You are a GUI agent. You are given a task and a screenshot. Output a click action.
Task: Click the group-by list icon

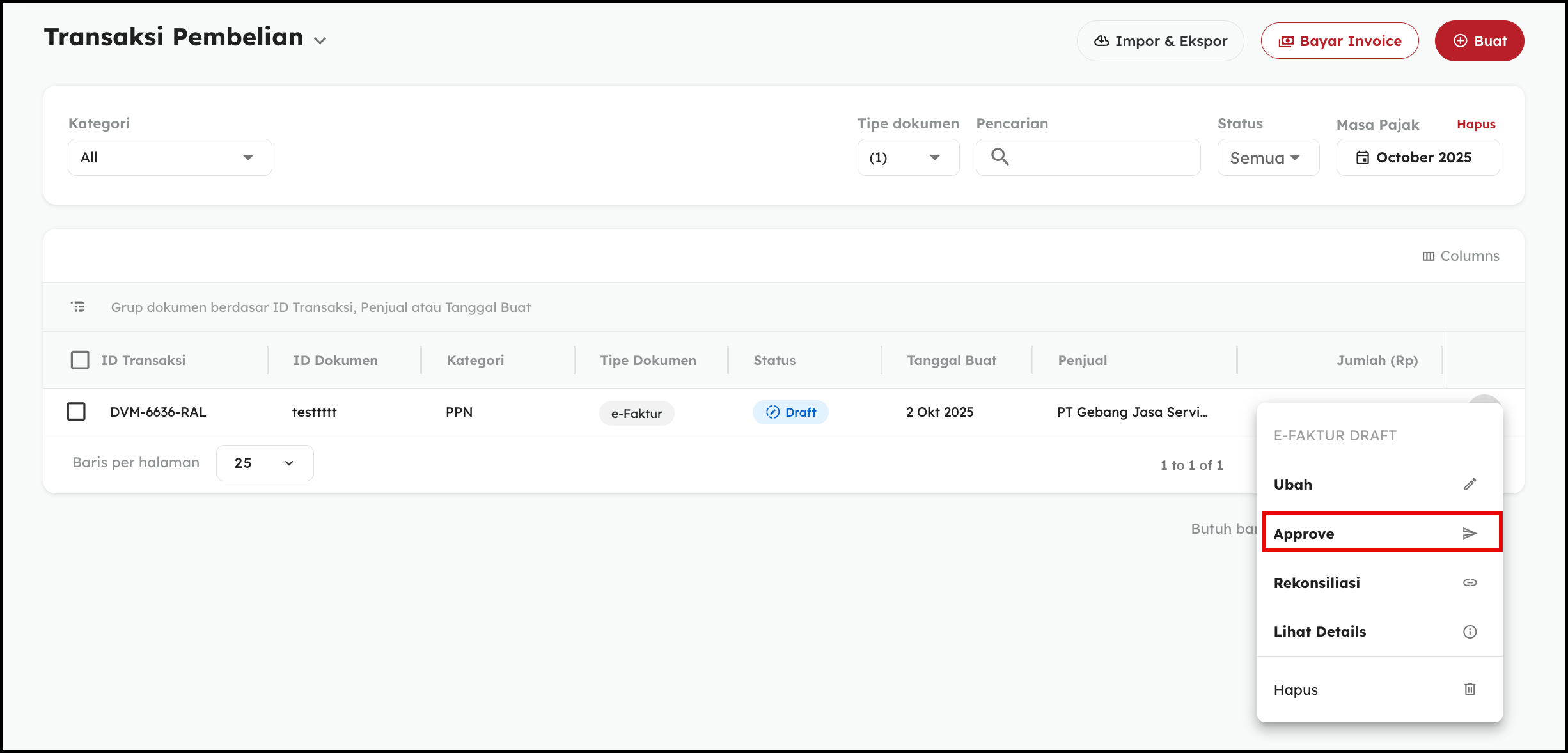pos(78,307)
